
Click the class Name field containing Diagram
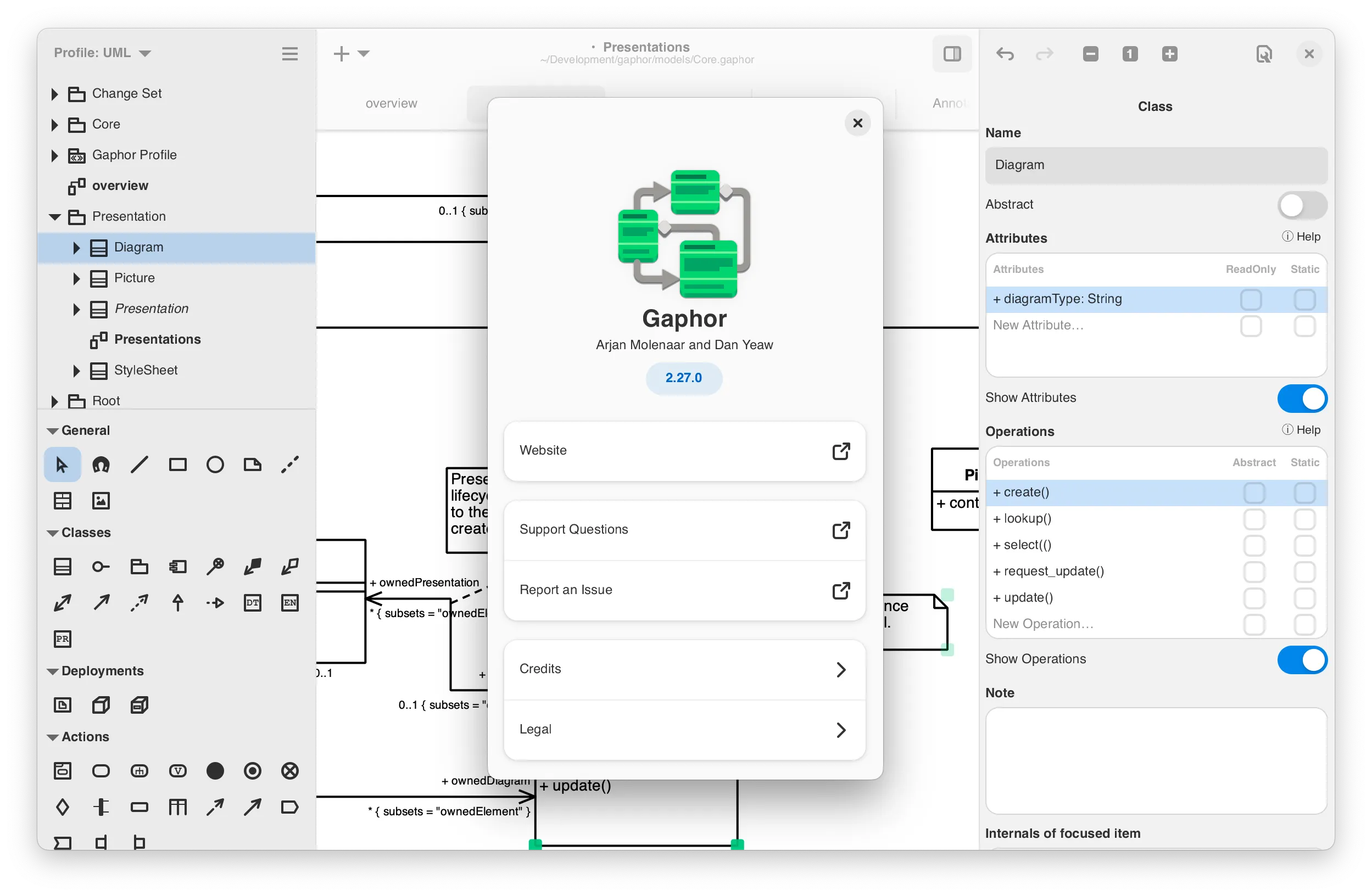point(1155,165)
